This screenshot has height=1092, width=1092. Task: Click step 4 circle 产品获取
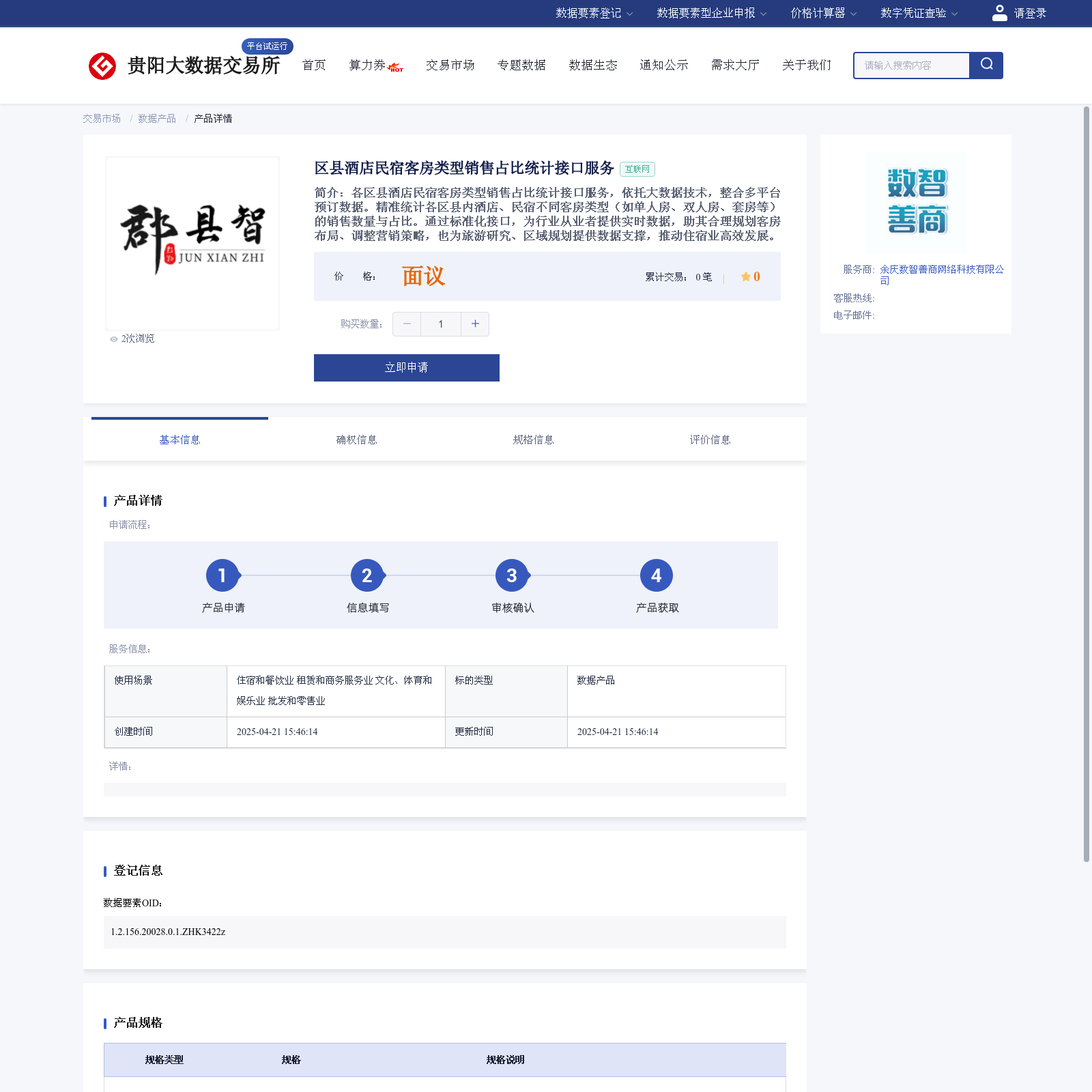(x=657, y=576)
